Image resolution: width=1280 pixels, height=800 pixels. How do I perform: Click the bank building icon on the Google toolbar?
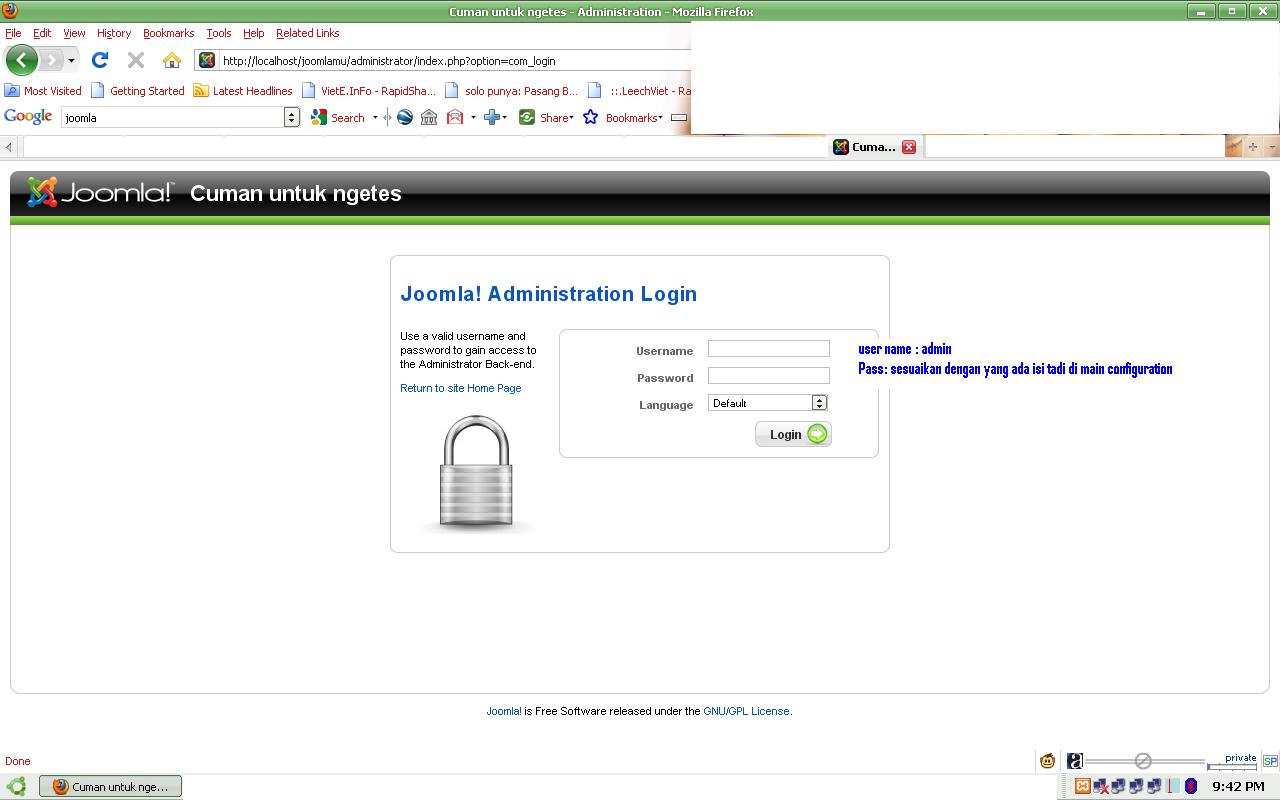point(429,117)
